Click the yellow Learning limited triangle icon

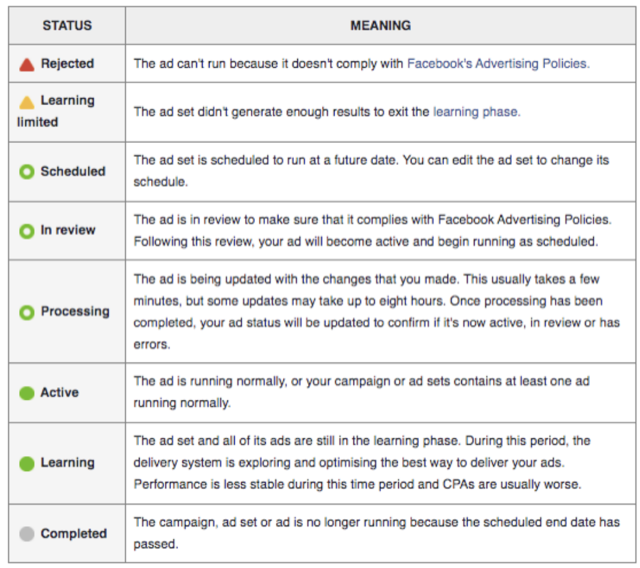pyautogui.click(x=27, y=101)
